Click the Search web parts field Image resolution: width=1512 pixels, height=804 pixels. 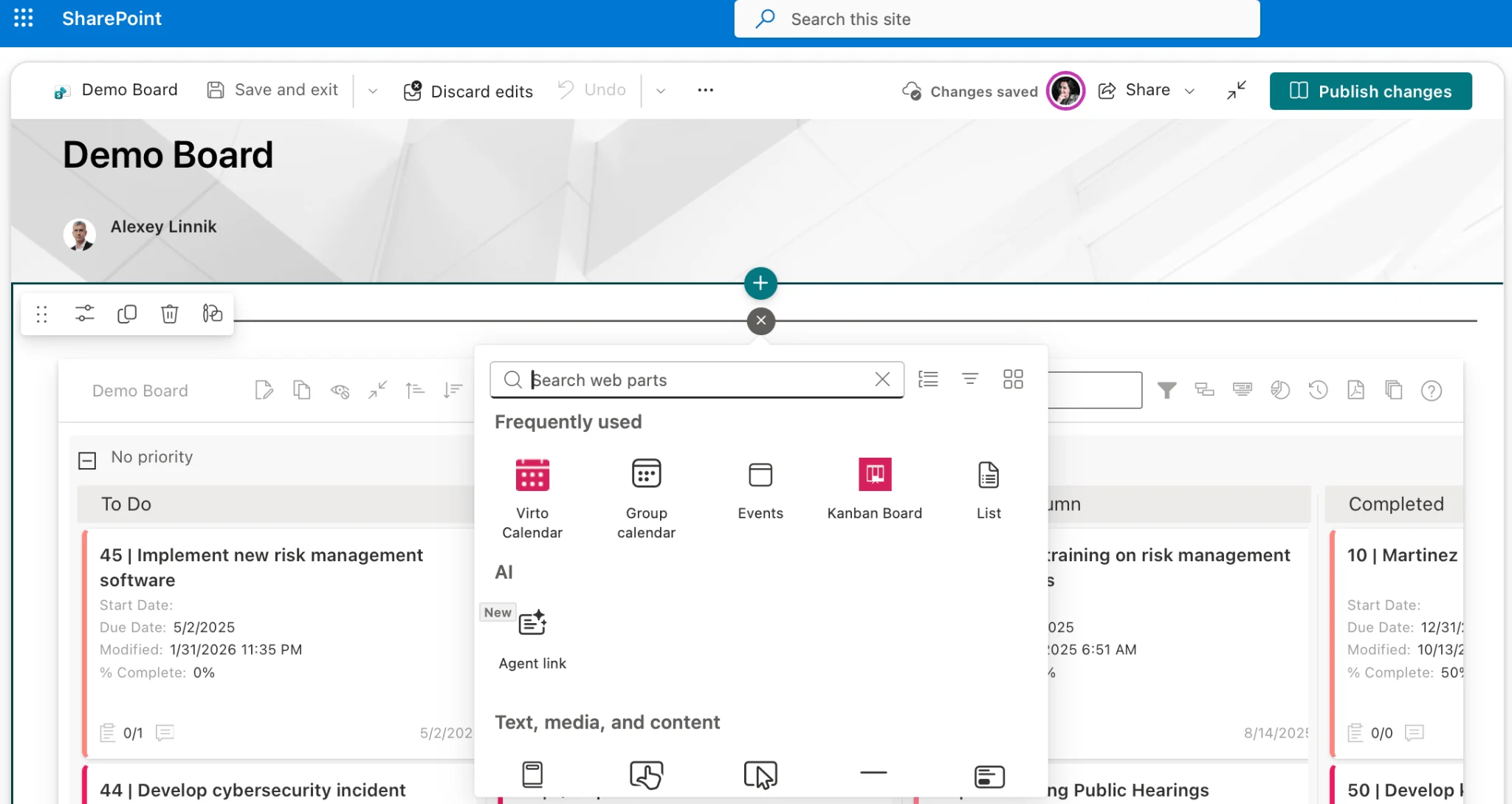click(697, 379)
